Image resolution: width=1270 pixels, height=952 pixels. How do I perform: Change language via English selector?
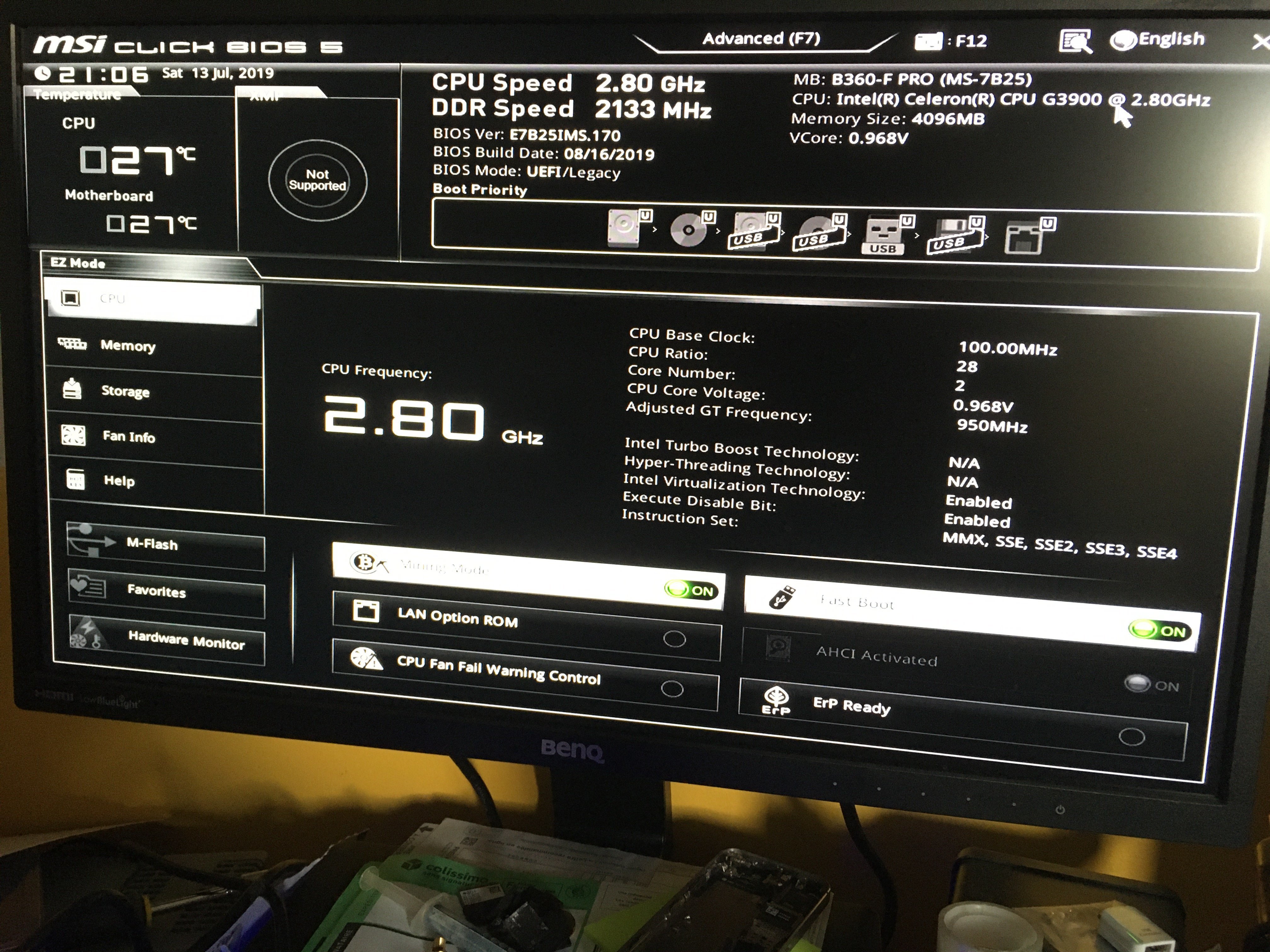tap(1157, 40)
